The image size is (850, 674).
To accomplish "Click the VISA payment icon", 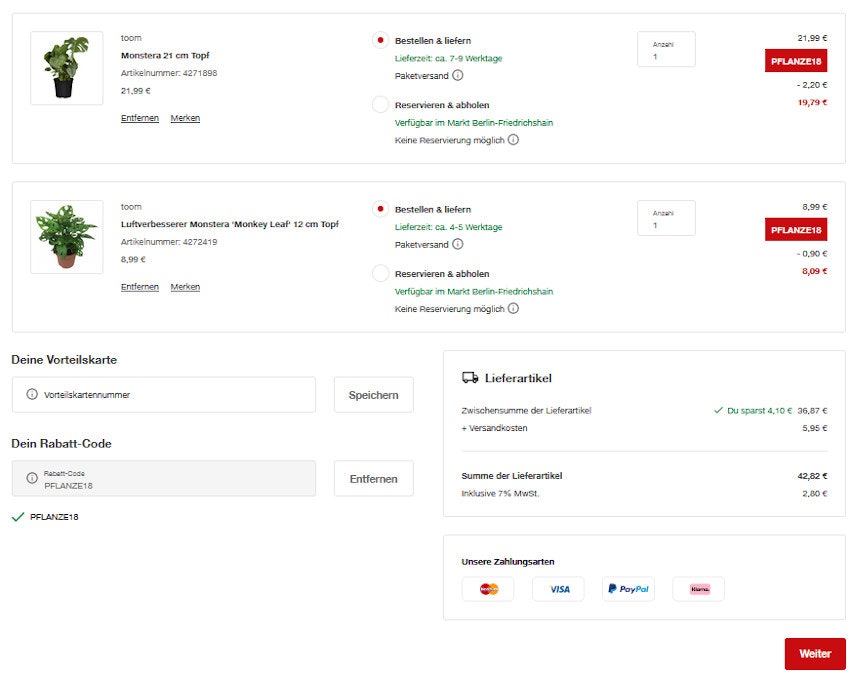I will [x=558, y=589].
